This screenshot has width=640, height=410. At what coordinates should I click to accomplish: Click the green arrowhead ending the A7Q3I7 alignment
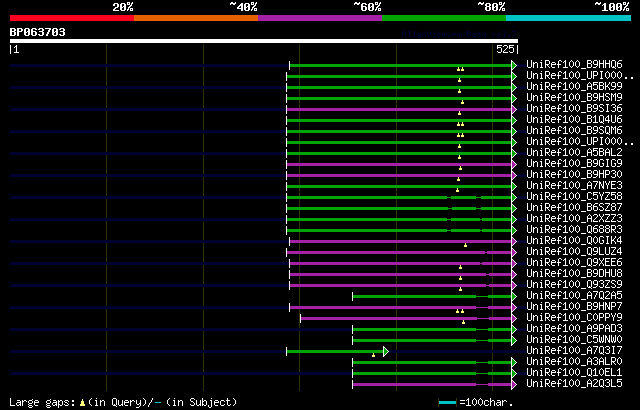(386, 351)
